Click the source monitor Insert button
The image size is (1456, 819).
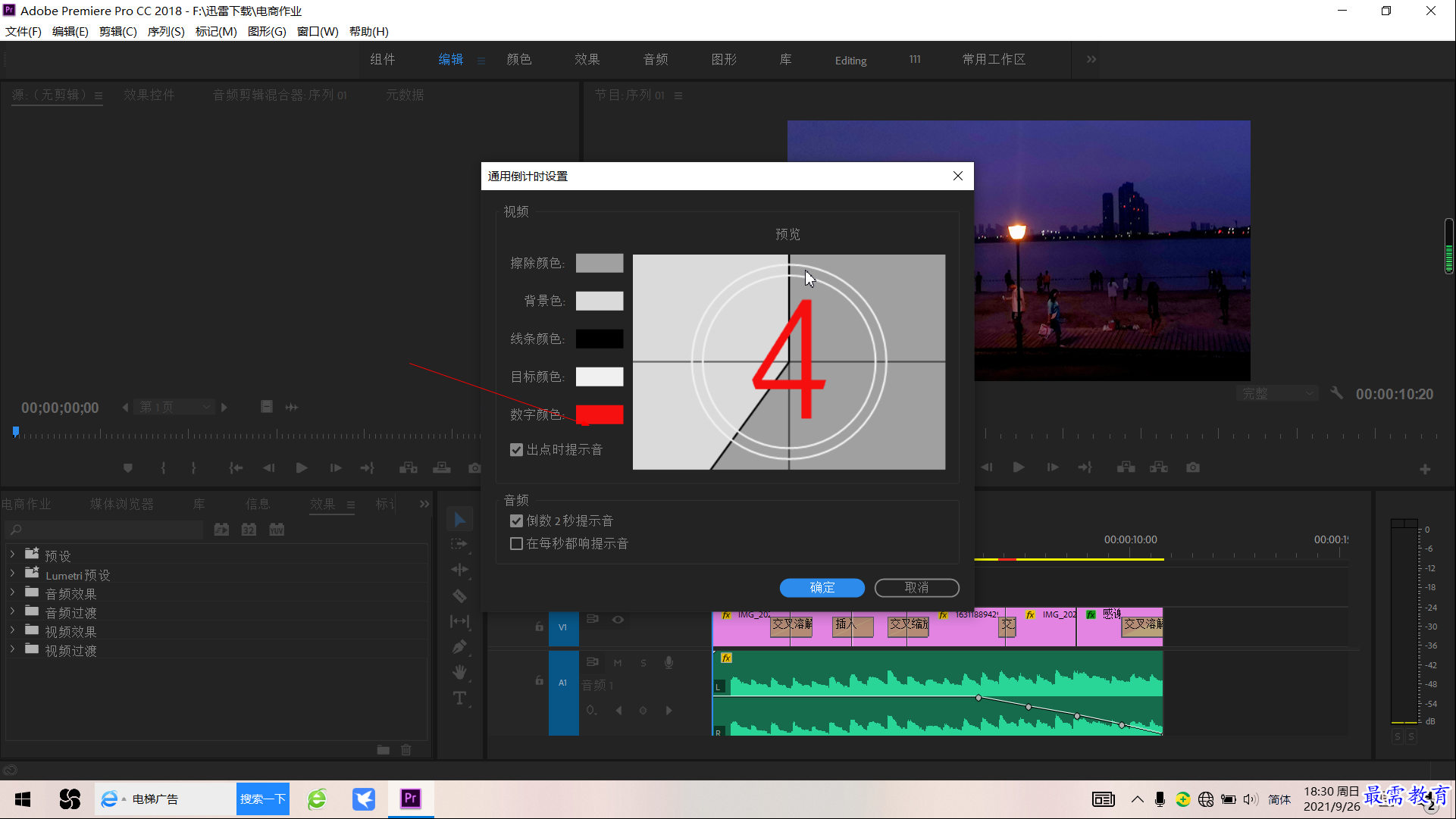coord(409,468)
